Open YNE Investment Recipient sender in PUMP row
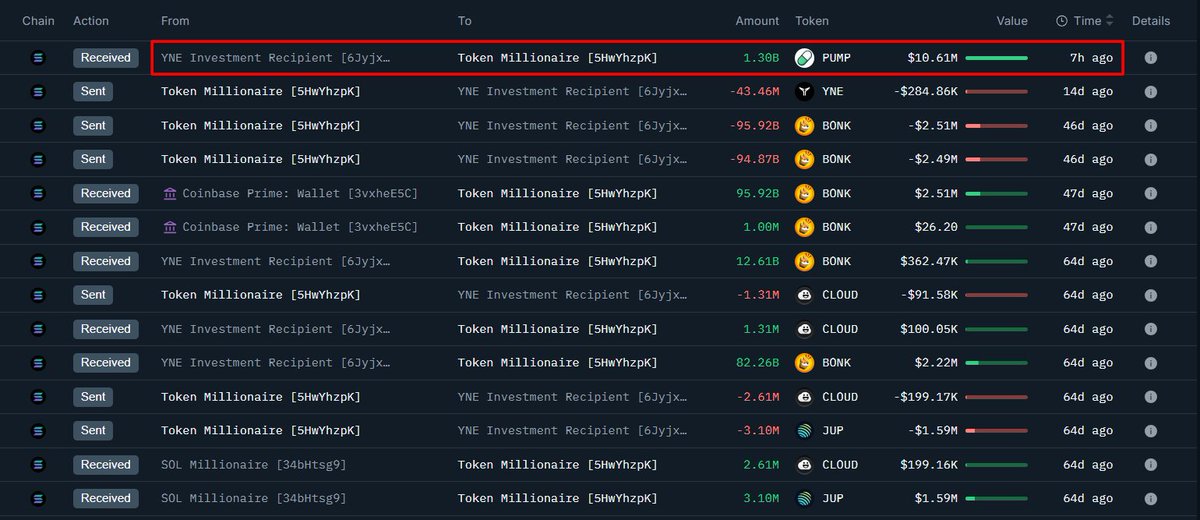This screenshot has height=520, width=1200. point(276,58)
